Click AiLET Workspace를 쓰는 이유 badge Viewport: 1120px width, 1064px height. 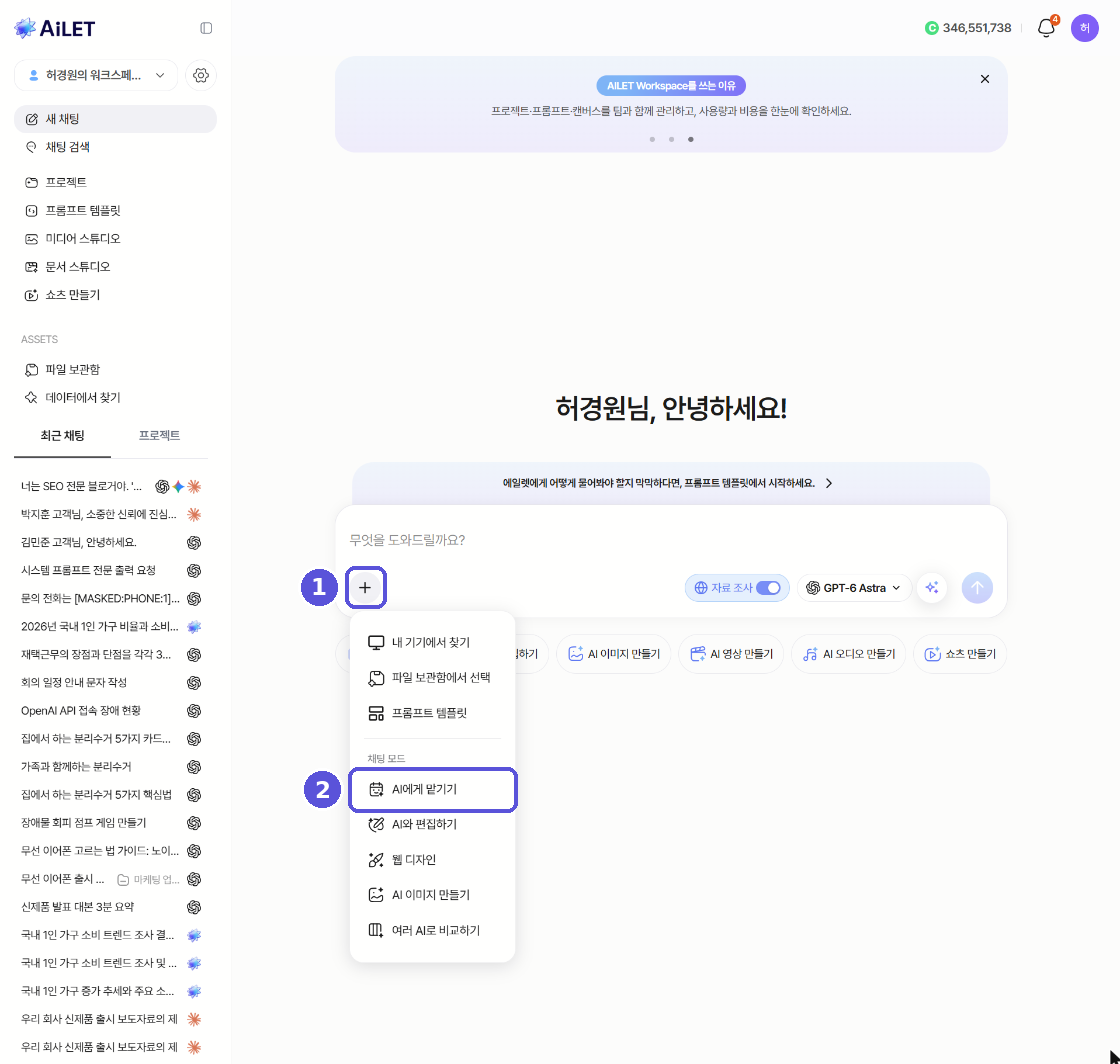pyautogui.click(x=671, y=86)
